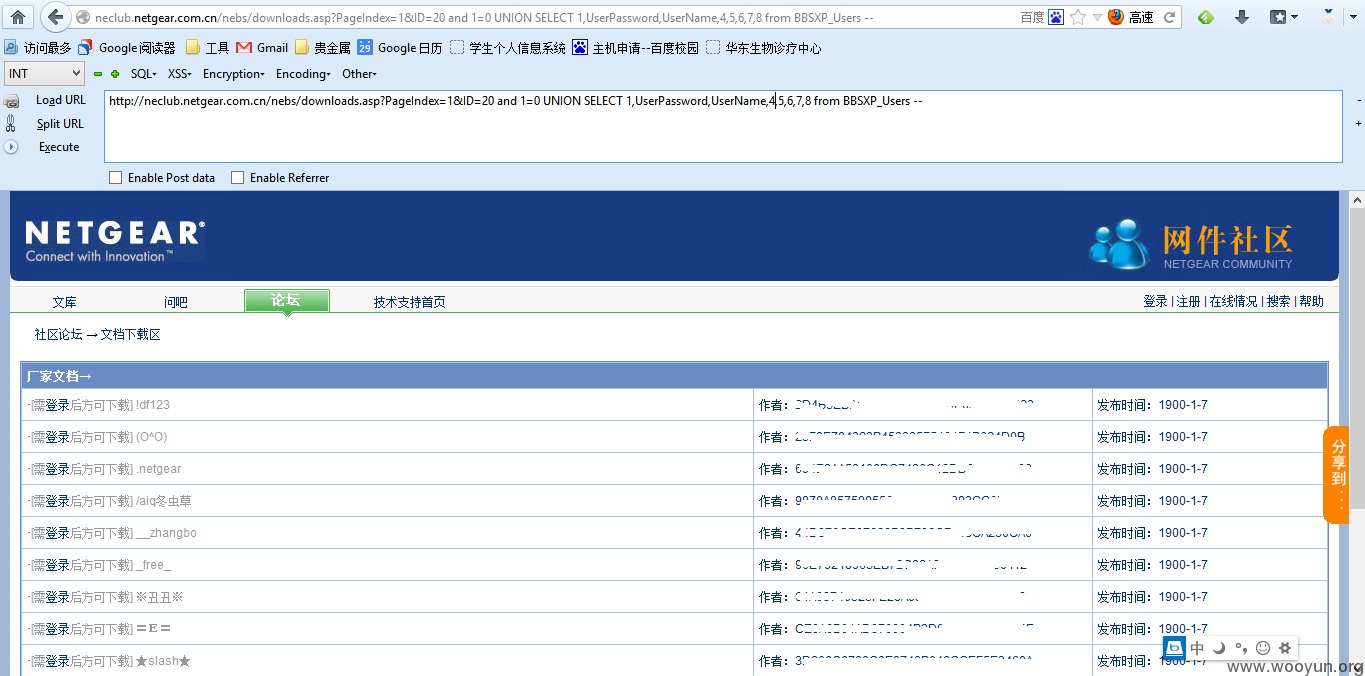
Task: Open the address bar history dropdown arrow
Action: 1097,17
